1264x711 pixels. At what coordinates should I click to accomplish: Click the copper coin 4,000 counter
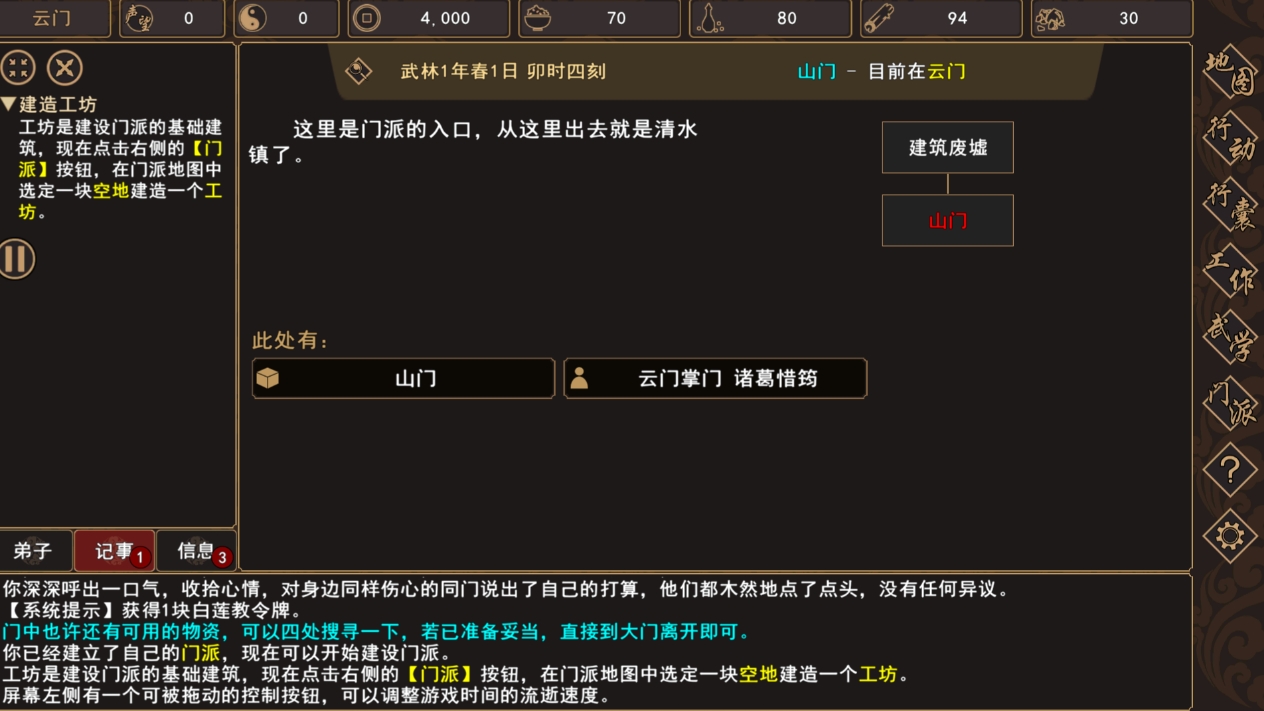(427, 18)
